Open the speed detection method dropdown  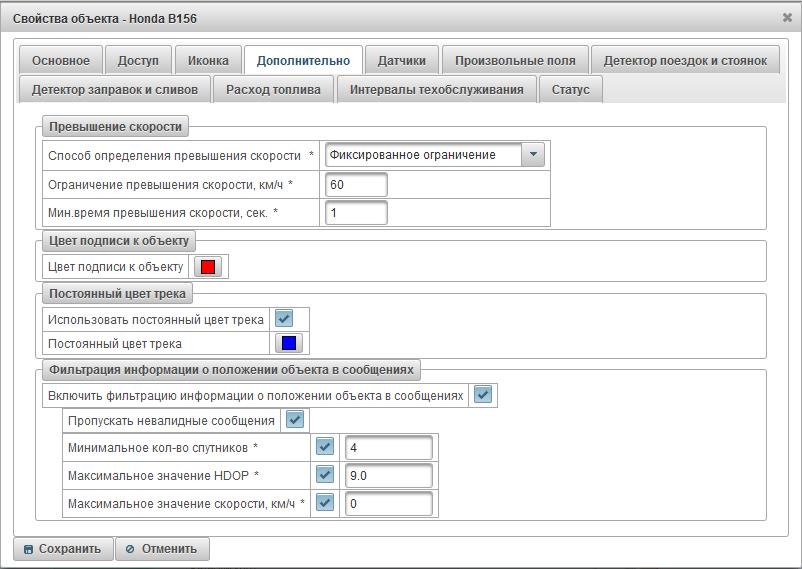pos(533,154)
